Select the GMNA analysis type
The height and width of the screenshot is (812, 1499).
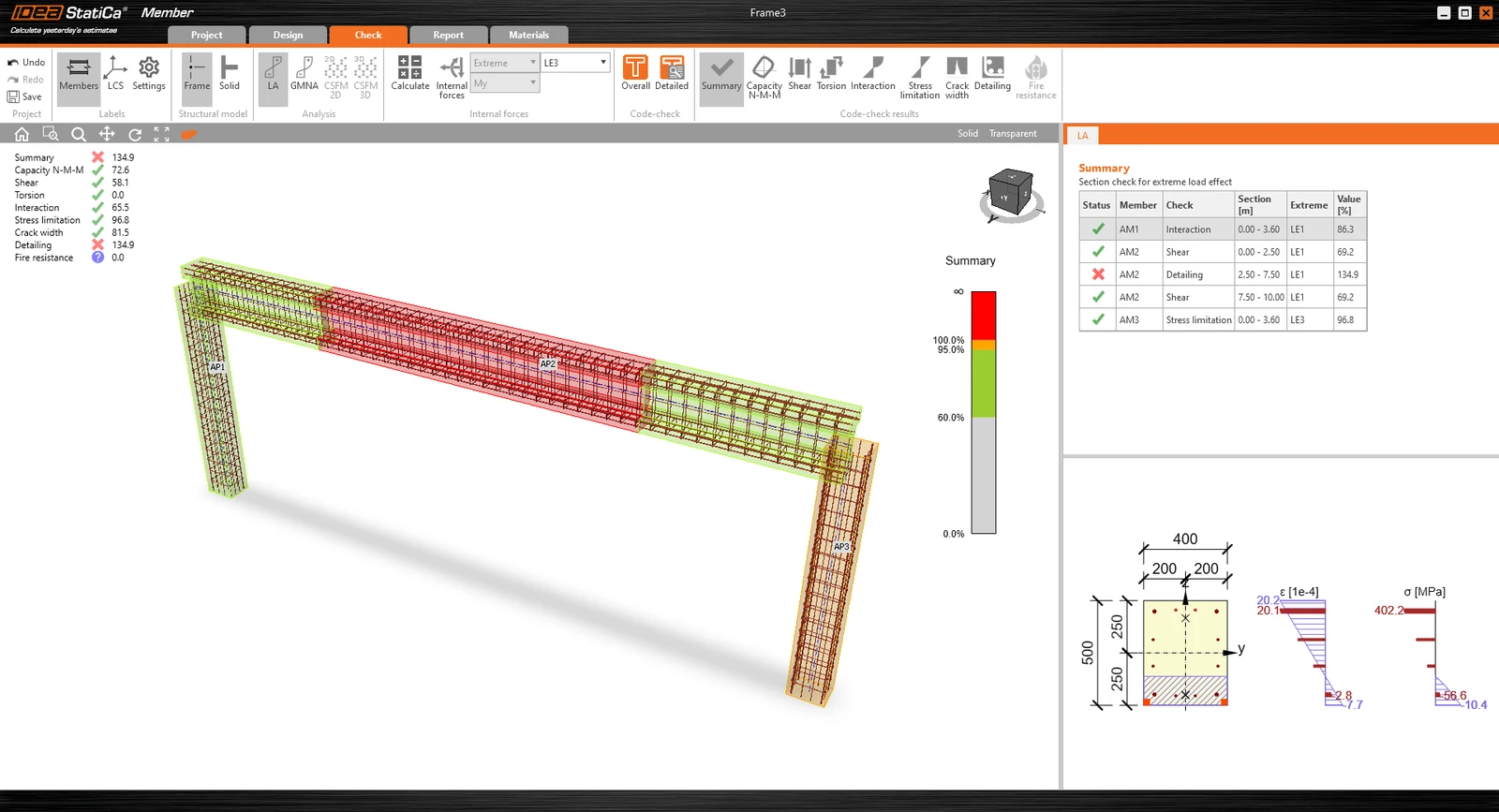304,74
